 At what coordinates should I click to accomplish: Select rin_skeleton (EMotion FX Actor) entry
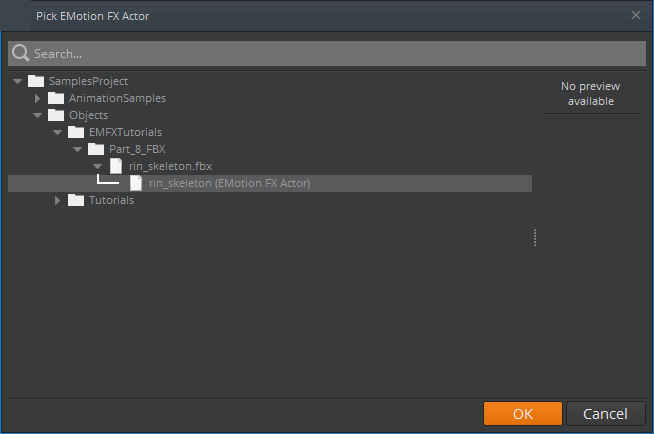tap(229, 183)
